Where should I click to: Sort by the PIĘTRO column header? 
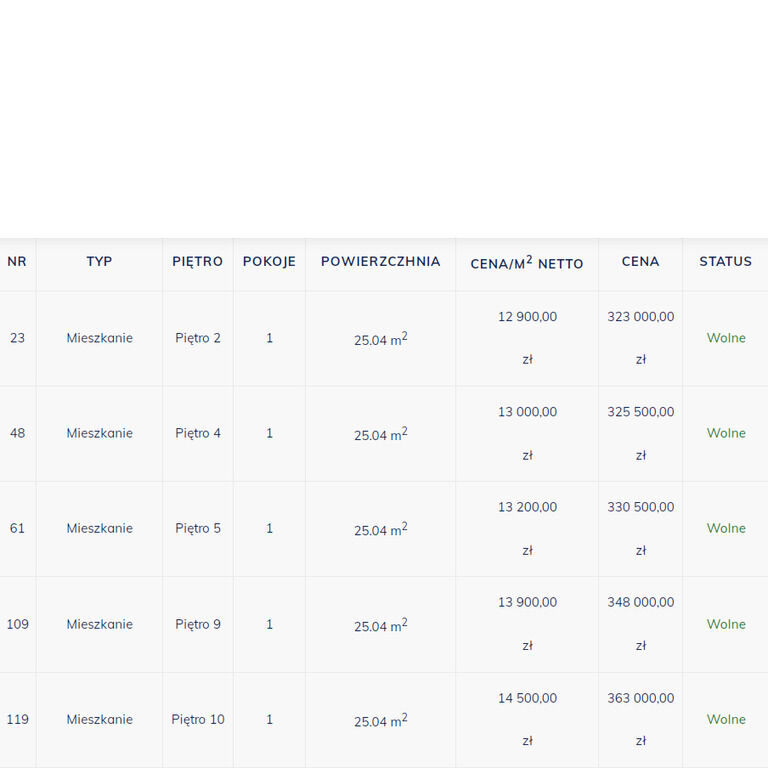coord(198,262)
